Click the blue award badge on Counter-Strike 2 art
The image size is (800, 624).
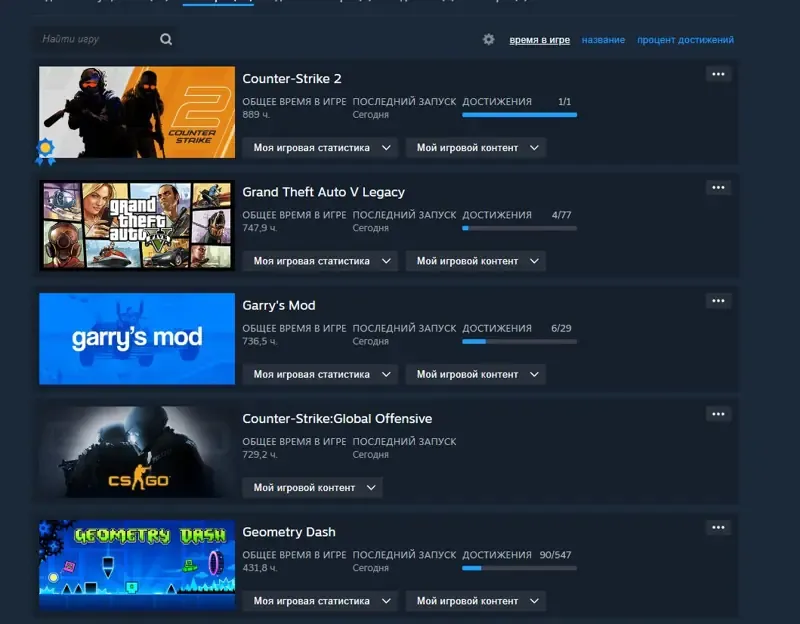[45, 152]
